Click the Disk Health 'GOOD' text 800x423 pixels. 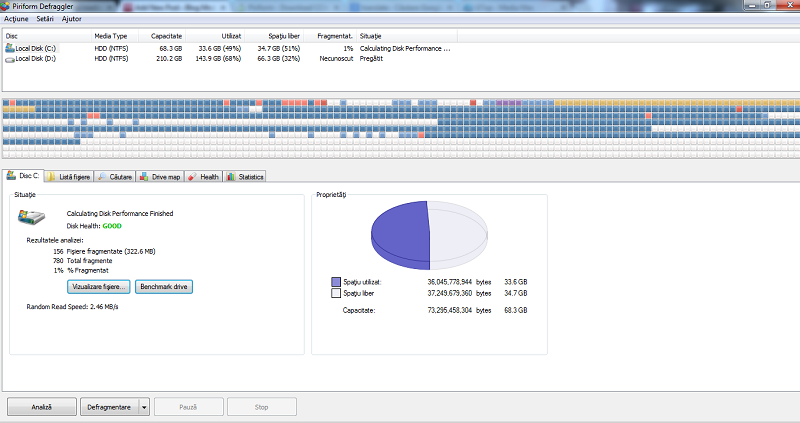[x=112, y=226]
